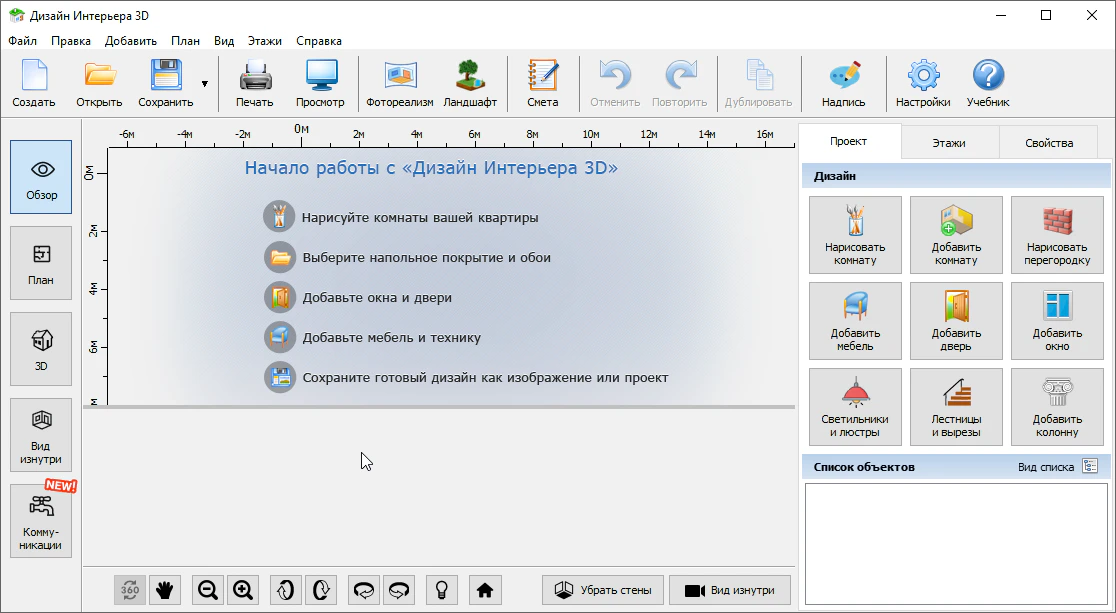Select the hand pan tool
The width and height of the screenshot is (1116, 613).
pyautogui.click(x=164, y=590)
